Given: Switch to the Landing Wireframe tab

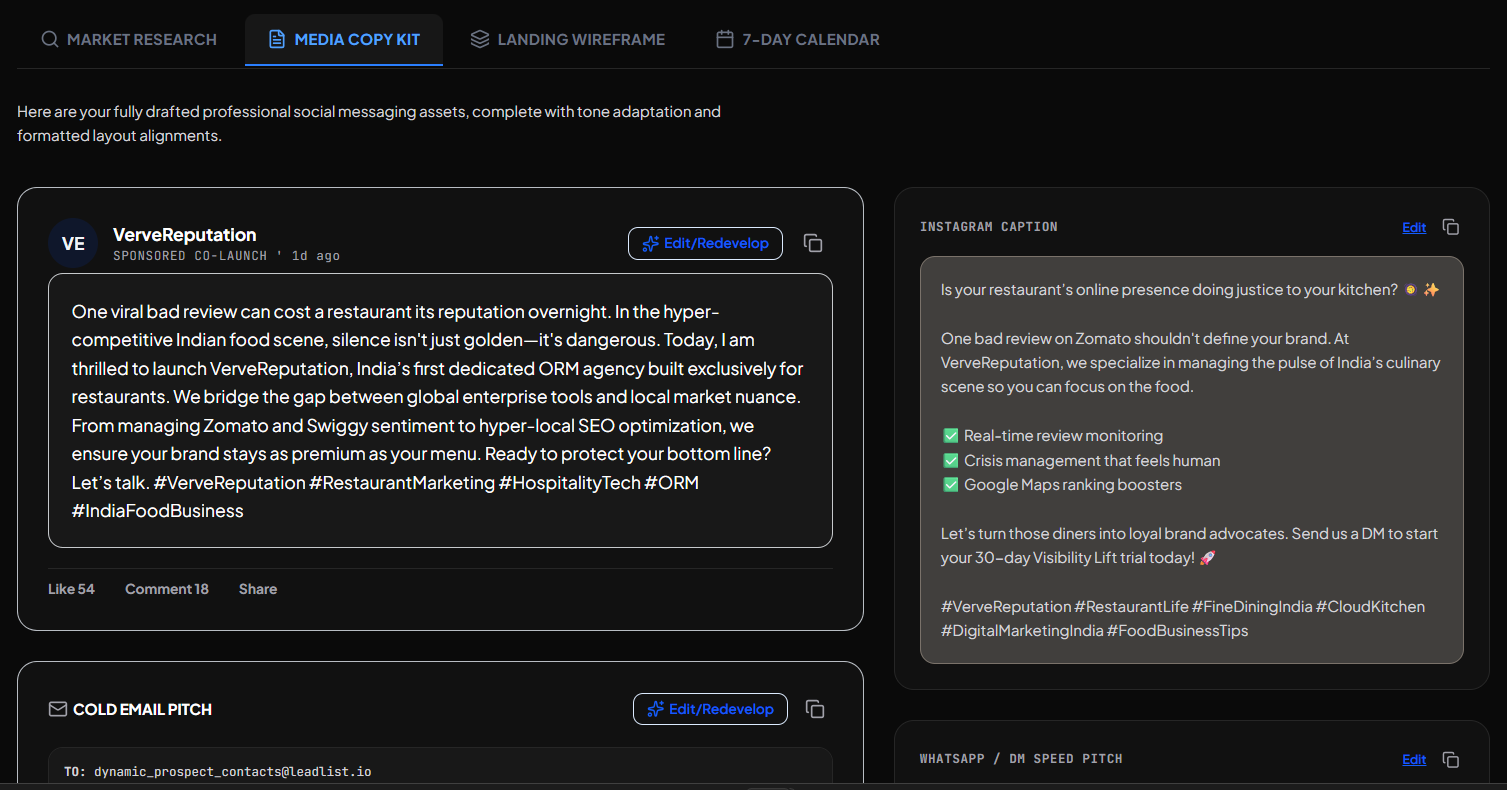Looking at the screenshot, I should [567, 40].
